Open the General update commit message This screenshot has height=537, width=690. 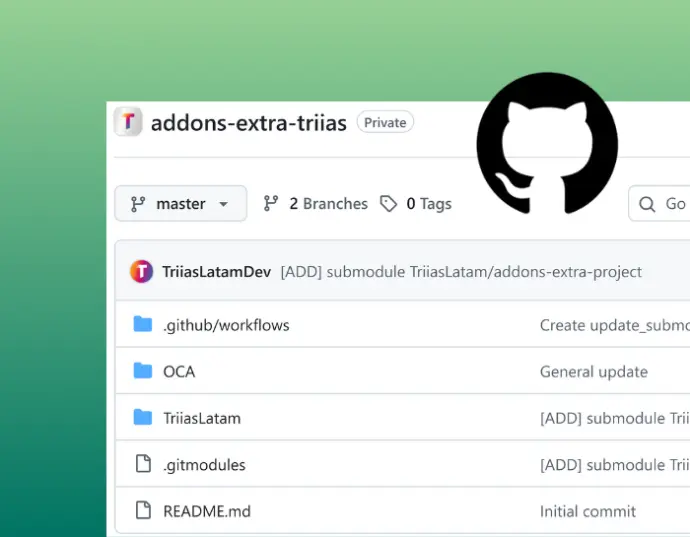pos(594,372)
